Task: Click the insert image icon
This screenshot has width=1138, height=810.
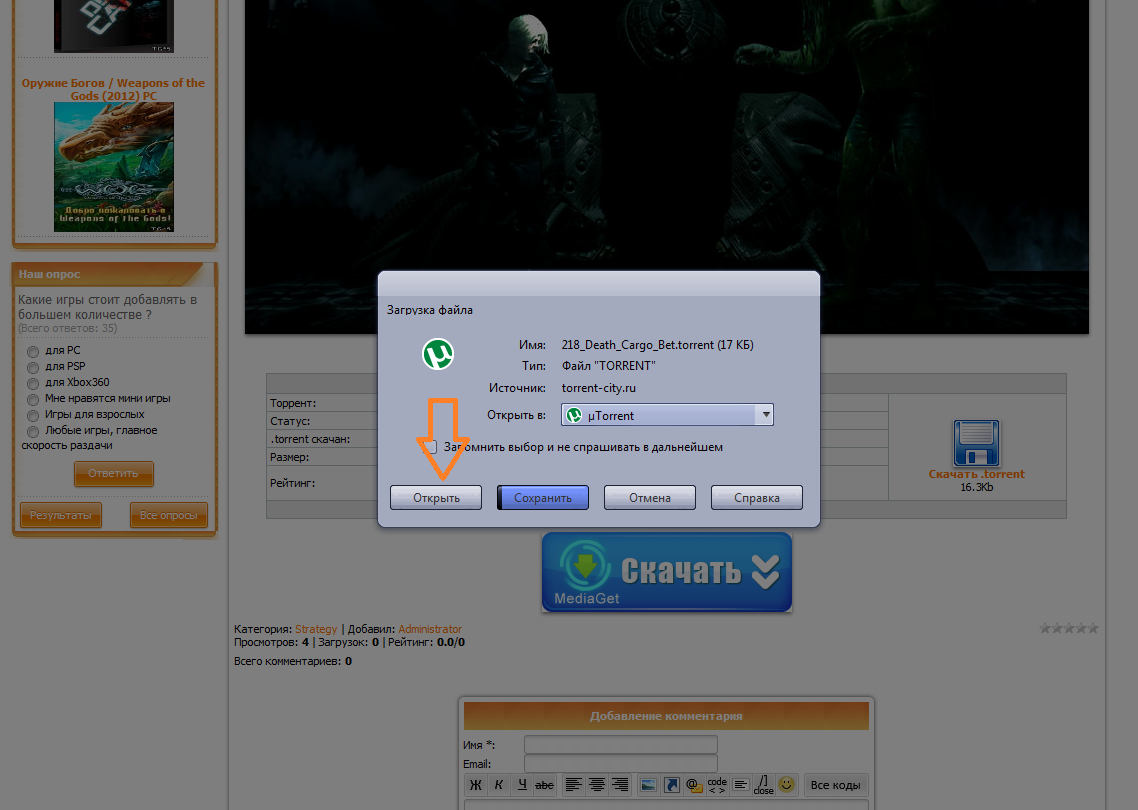Action: (649, 785)
